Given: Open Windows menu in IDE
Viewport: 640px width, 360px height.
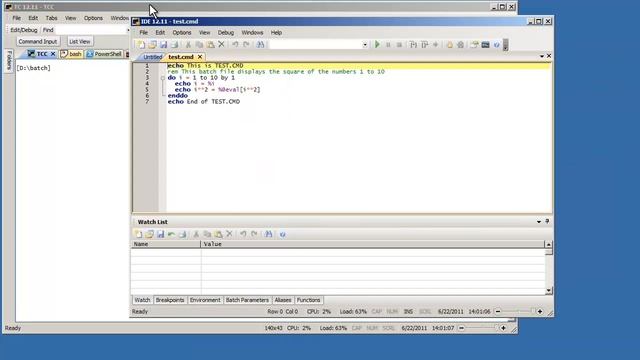Looking at the screenshot, I should click(x=252, y=33).
